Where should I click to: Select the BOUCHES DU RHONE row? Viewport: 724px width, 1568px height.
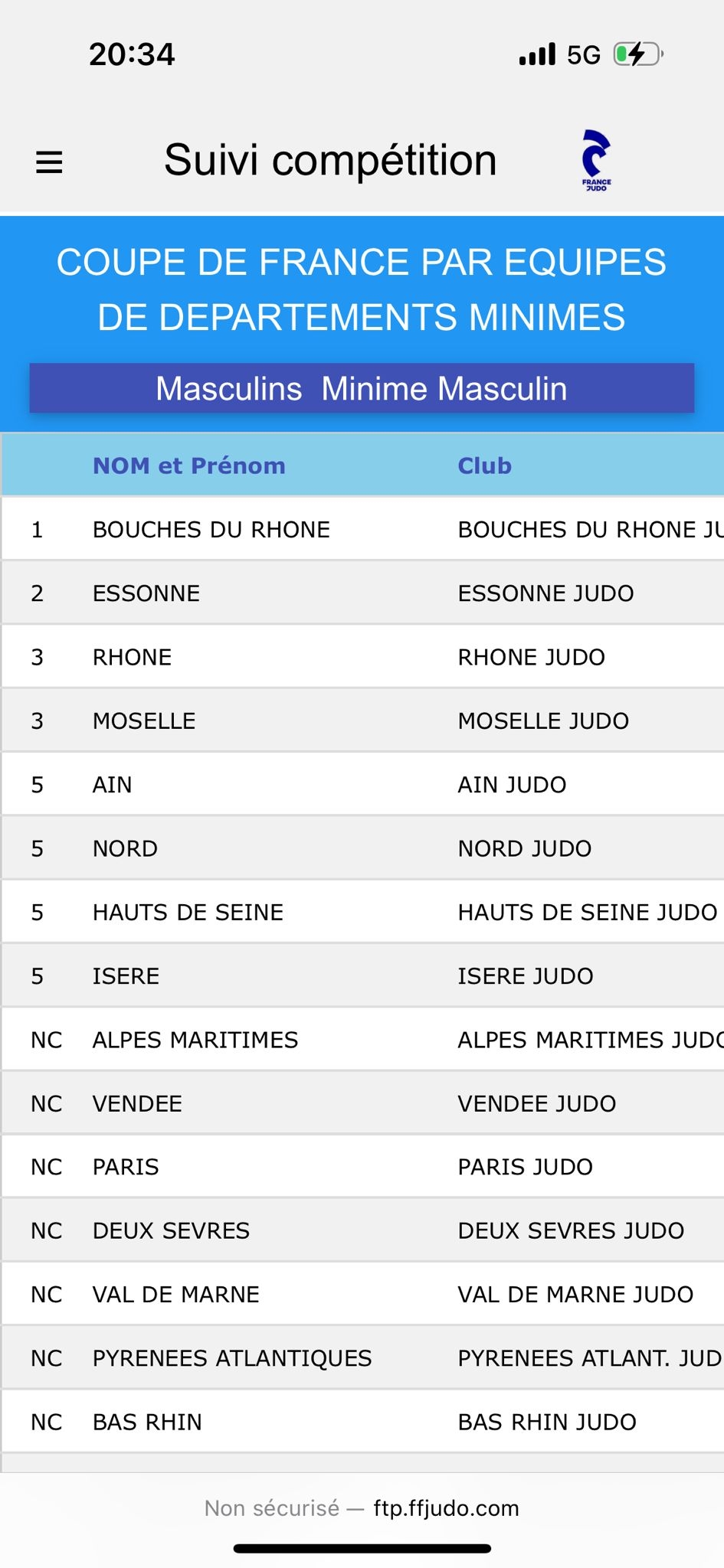(x=363, y=529)
